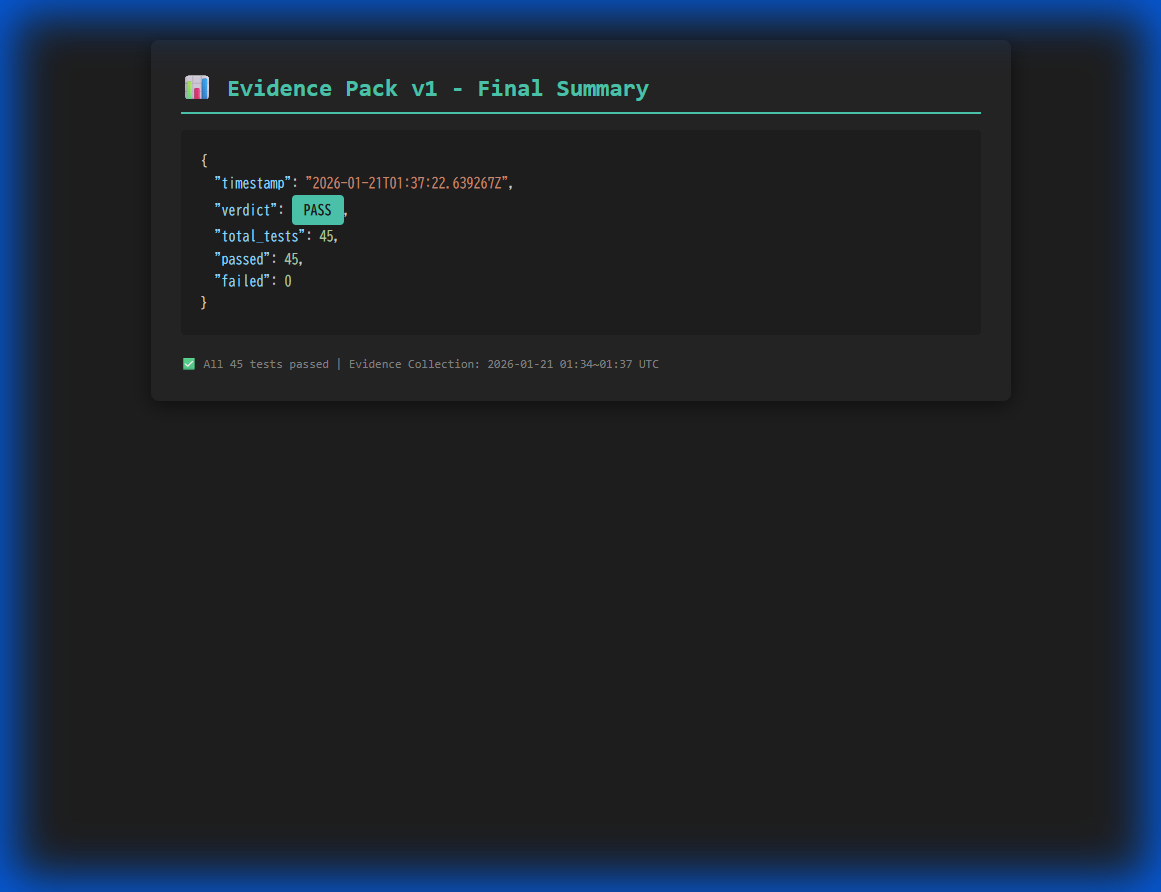
Task: Click the "timestamp" key in the JSON
Action: point(253,183)
